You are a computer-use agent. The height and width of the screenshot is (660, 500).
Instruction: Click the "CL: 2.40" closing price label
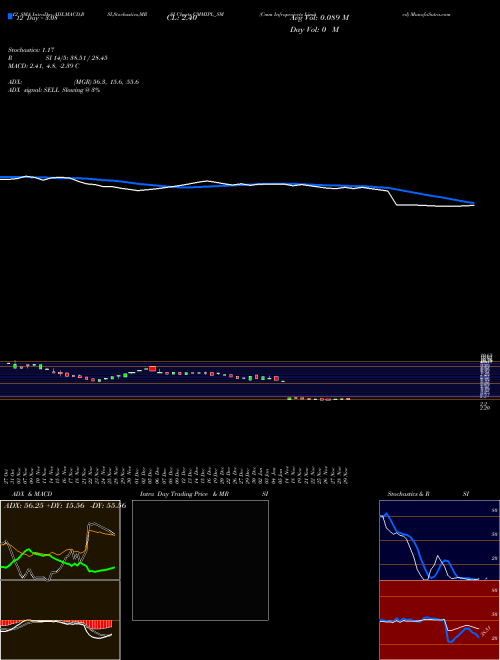(182, 19)
